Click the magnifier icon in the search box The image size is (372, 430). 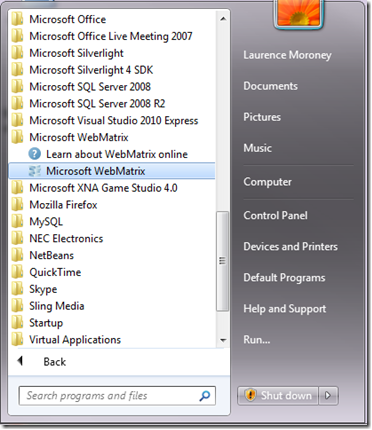(x=205, y=396)
